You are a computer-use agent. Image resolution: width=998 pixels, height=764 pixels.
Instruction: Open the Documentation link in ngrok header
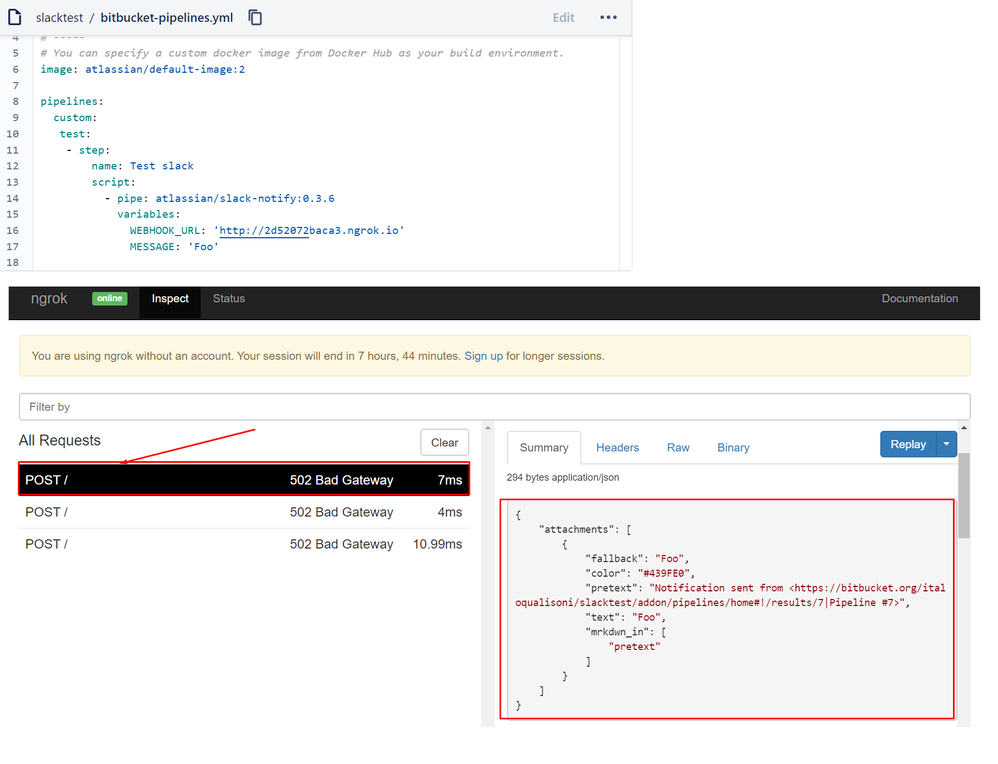pyautogui.click(x=920, y=299)
